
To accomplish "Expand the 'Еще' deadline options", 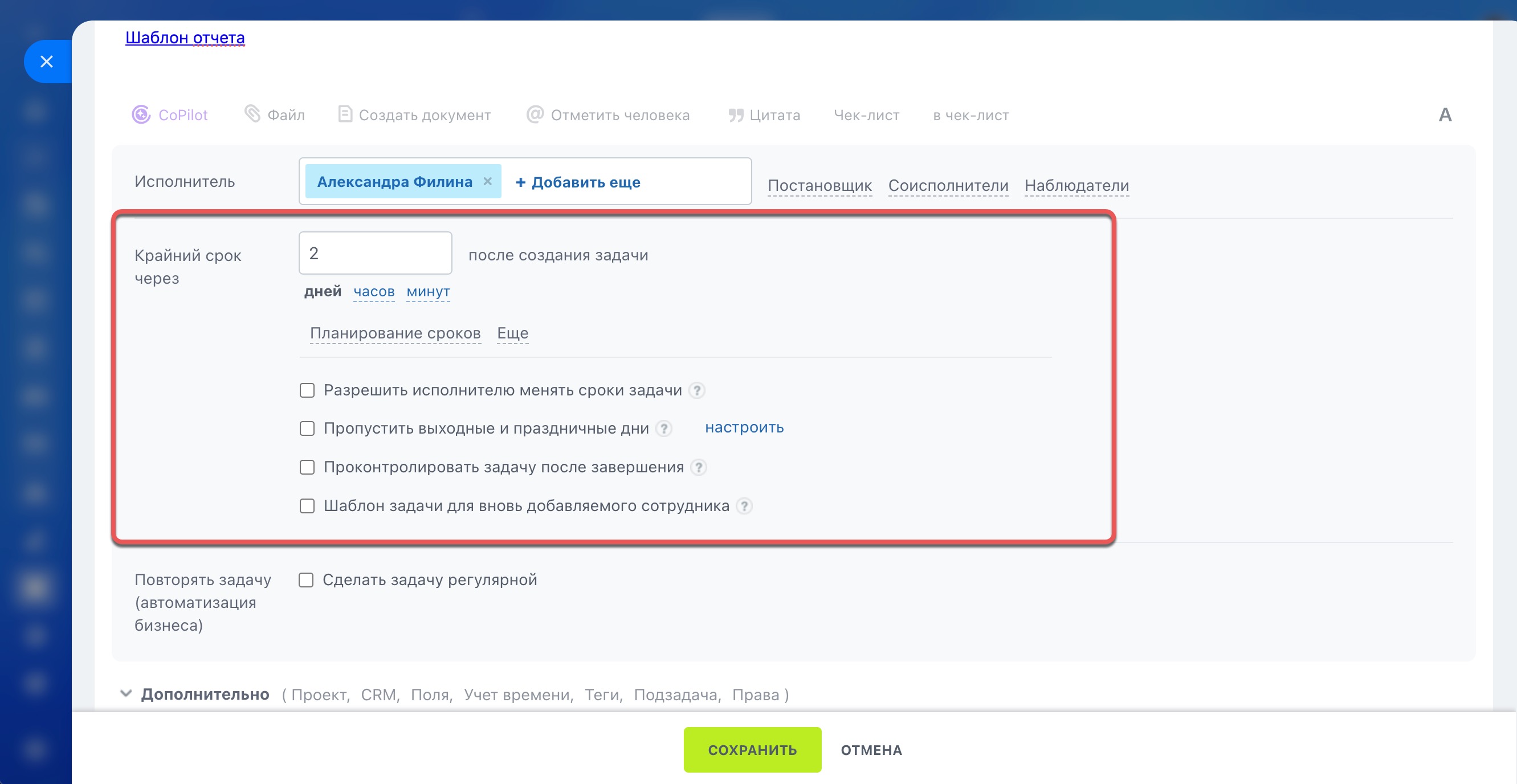I will coord(512,333).
